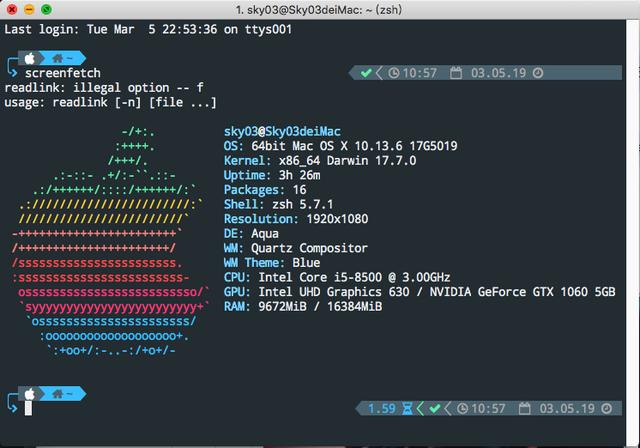Click the red close window button
The image size is (640, 448).
(x=12, y=9)
